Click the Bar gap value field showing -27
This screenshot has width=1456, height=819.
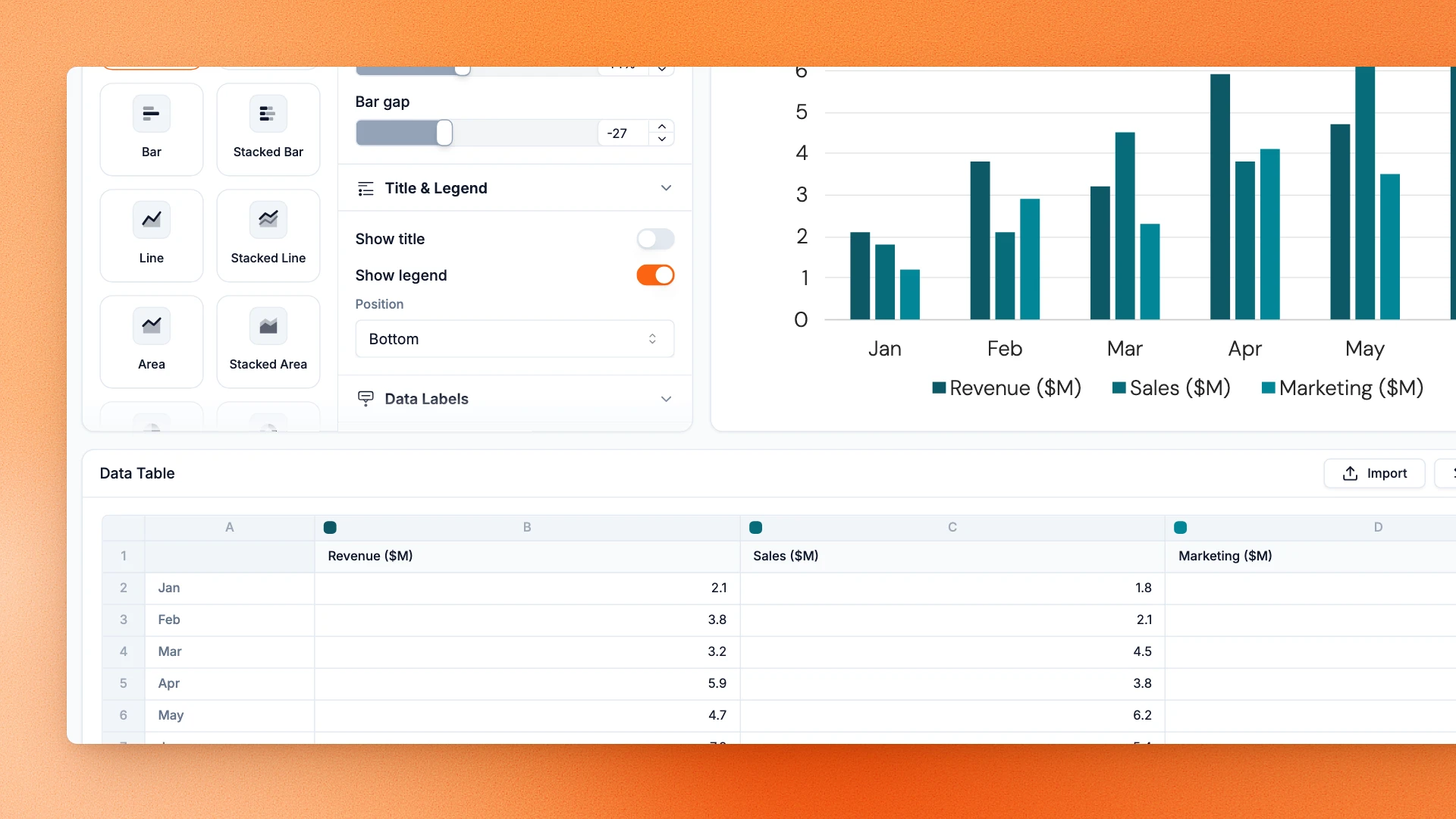tap(623, 133)
